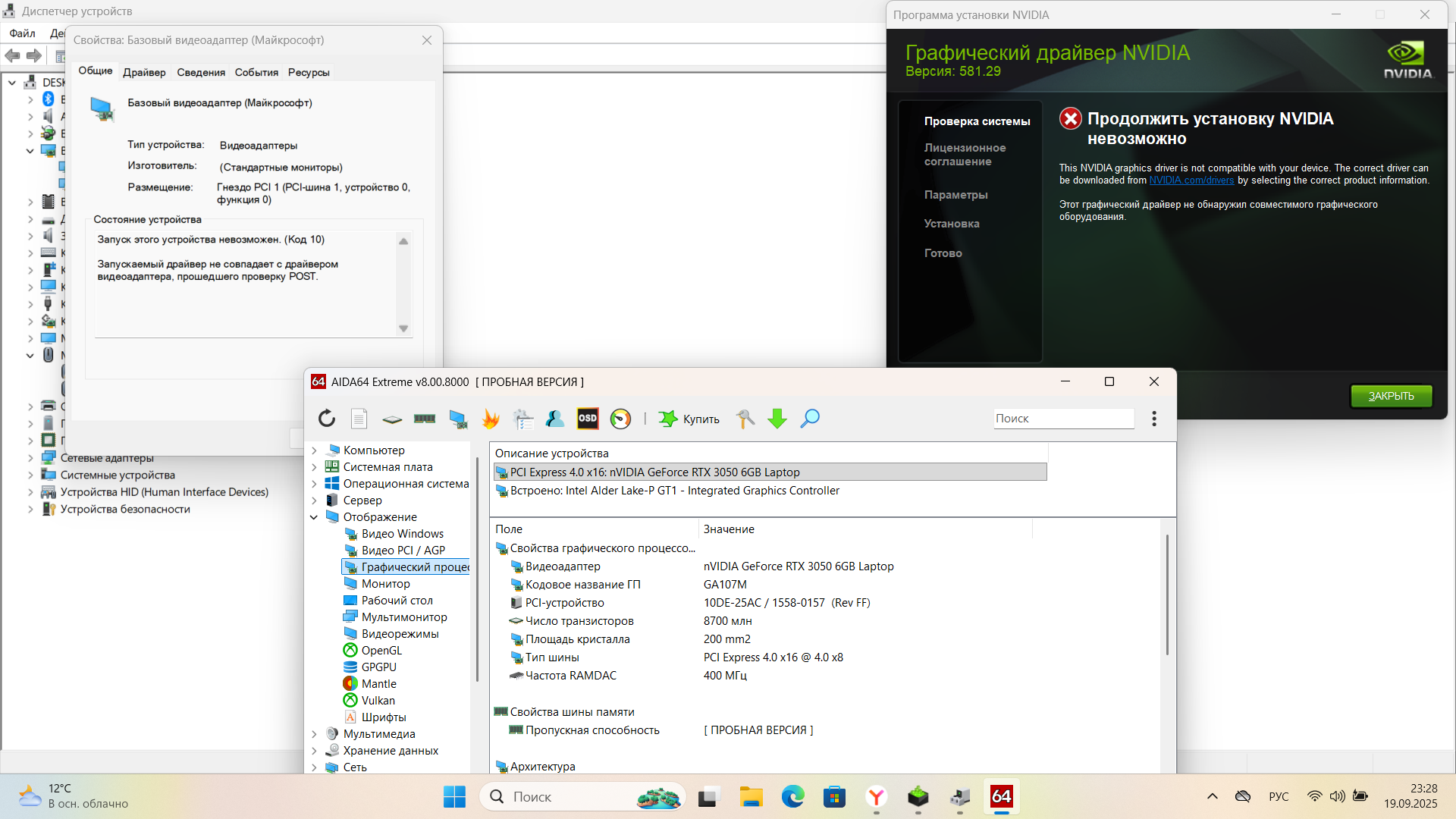Expand the Сервер node in AIDA64
Screen dimensions: 1456x819
314,500
